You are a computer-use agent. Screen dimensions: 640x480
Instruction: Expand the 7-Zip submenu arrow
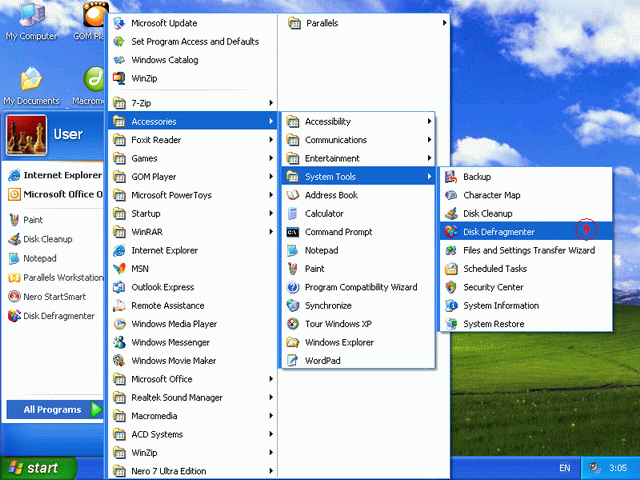pyautogui.click(x=271, y=103)
